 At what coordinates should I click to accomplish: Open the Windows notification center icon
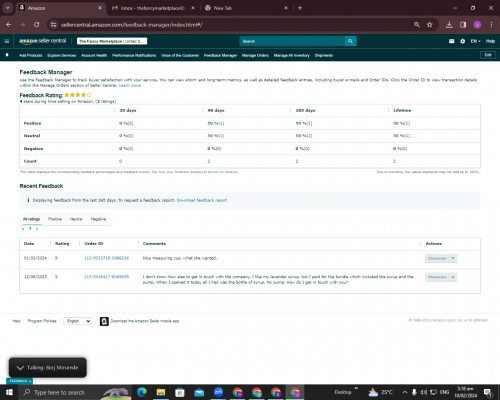488,392
